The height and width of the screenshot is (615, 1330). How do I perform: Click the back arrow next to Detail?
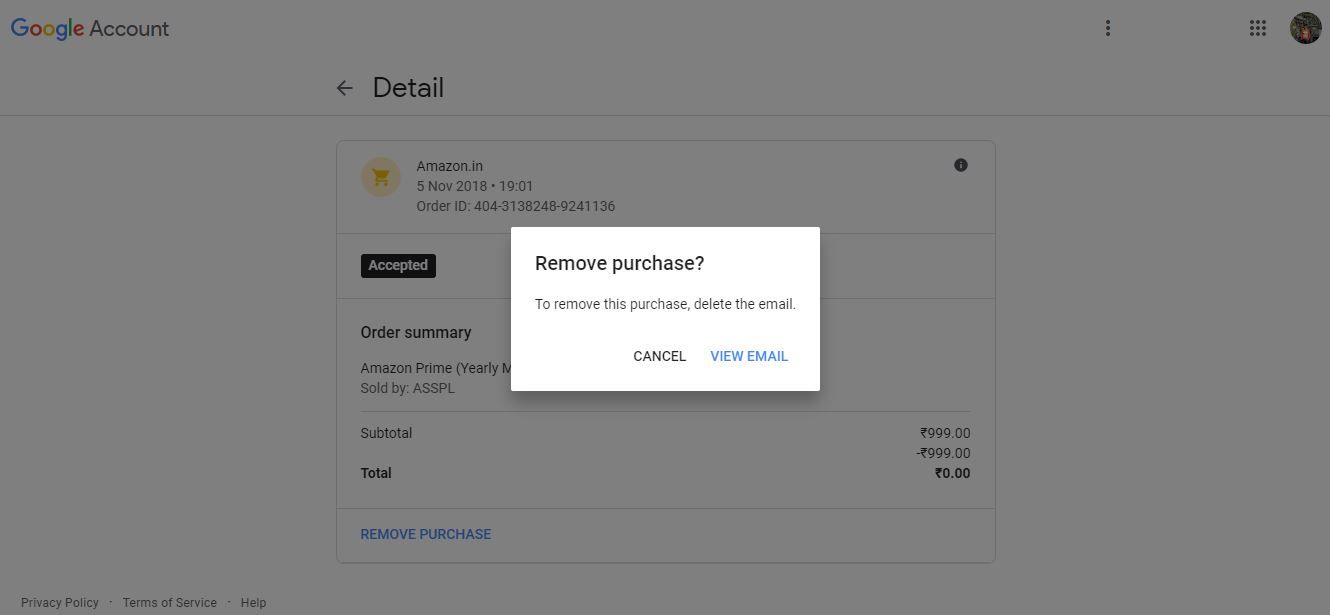[345, 88]
